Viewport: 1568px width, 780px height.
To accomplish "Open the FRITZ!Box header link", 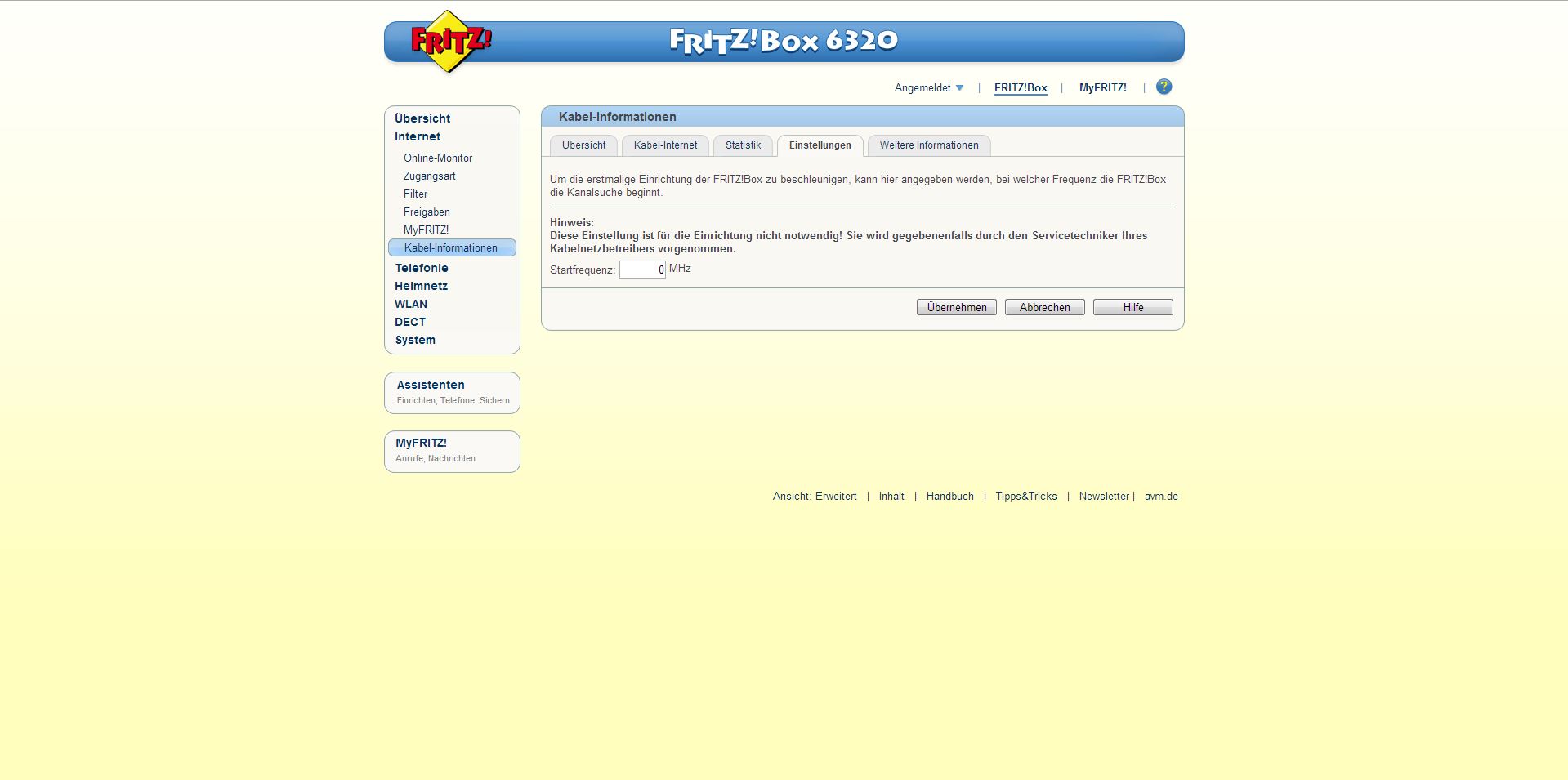I will pos(1021,88).
